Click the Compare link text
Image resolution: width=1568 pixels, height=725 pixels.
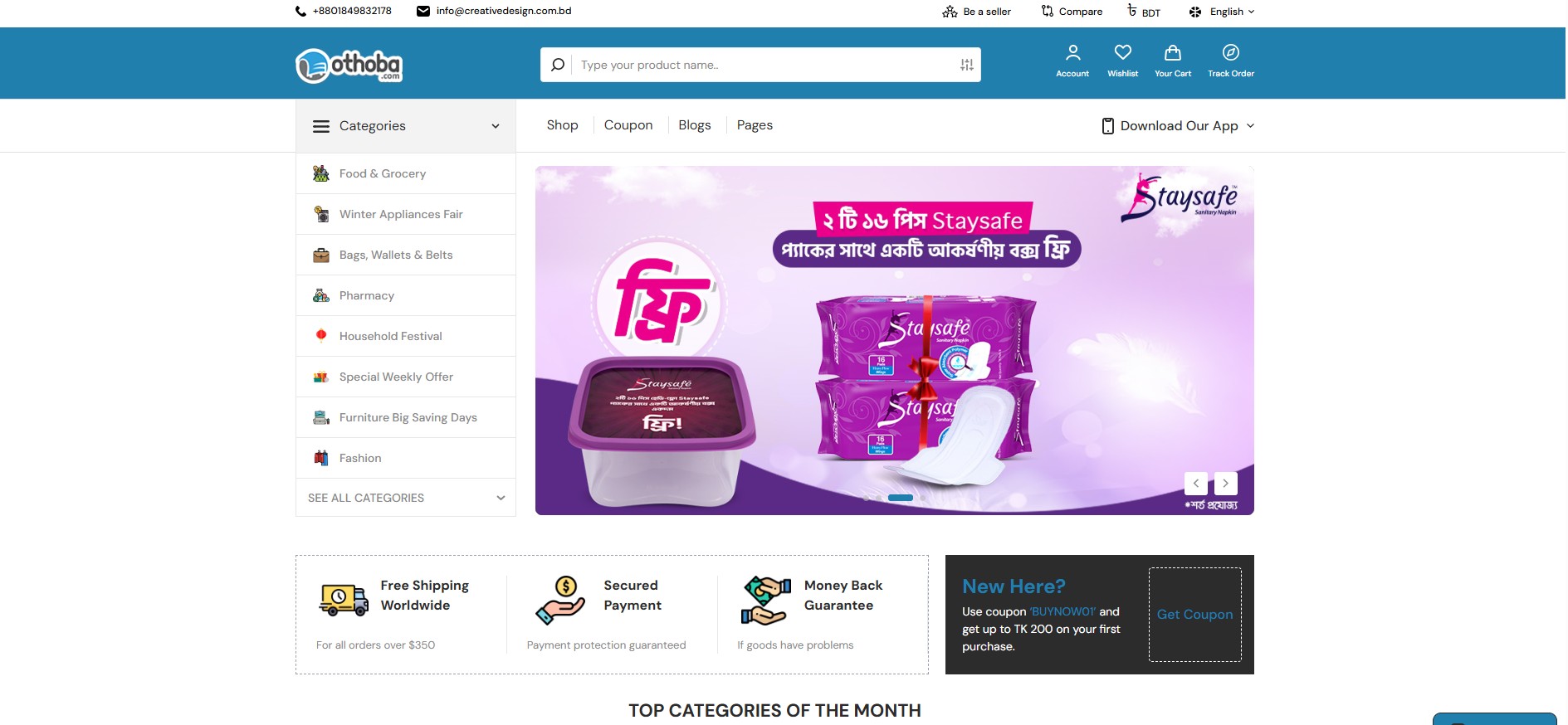pos(1081,12)
